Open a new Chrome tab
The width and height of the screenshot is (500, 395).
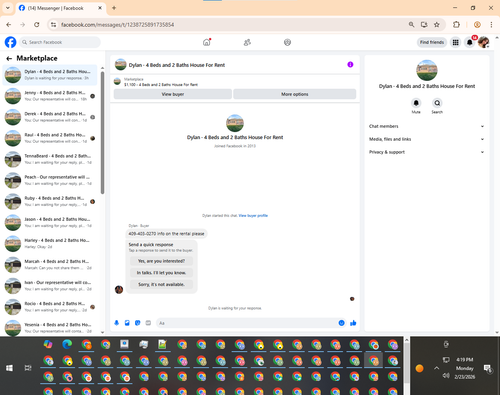pyautogui.click(x=114, y=8)
